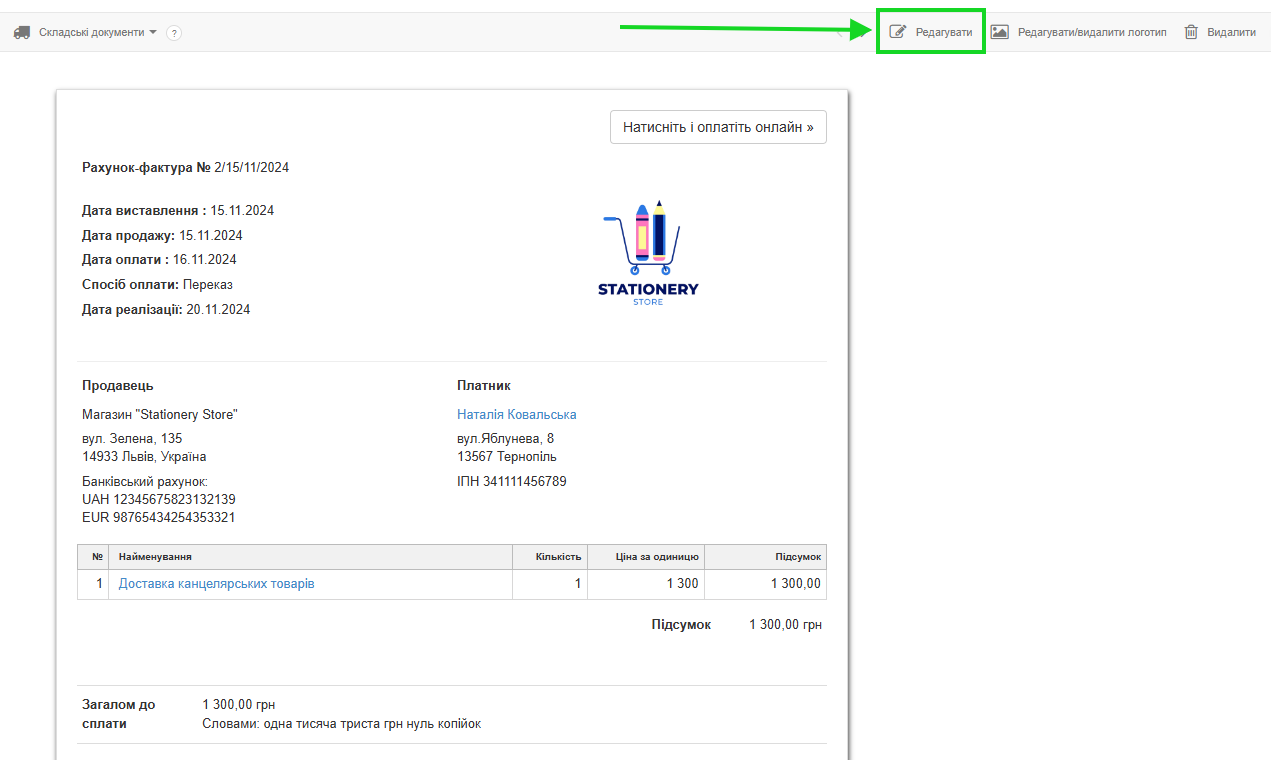Screen dimensions: 1271x760
Task: Open the Доставка канцелярських товарів item link
Action: point(216,583)
